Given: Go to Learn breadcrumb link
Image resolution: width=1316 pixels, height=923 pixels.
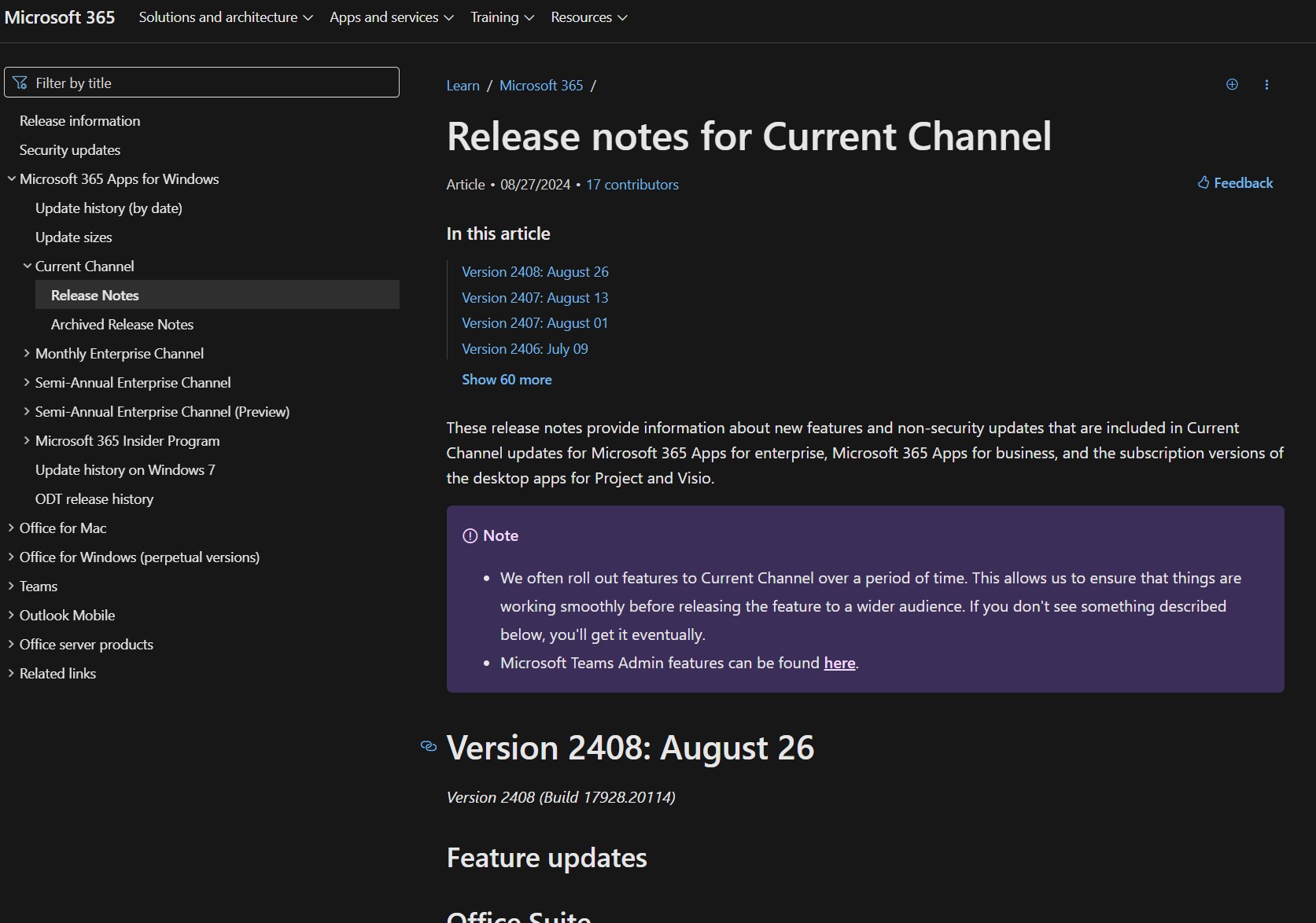Looking at the screenshot, I should coord(463,86).
